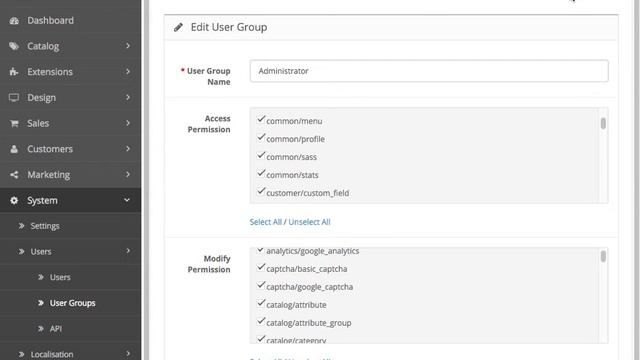
Task: Collapse the System menu chevron
Action: click(x=127, y=200)
